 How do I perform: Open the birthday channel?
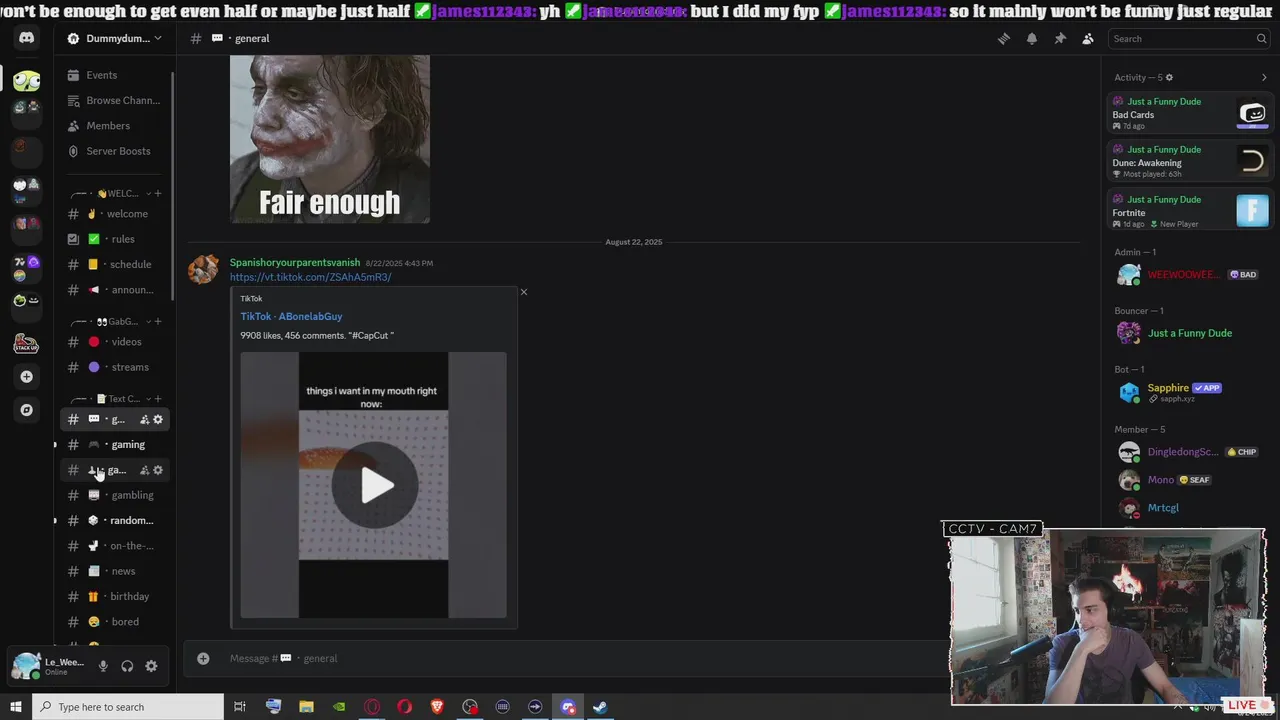point(115,596)
